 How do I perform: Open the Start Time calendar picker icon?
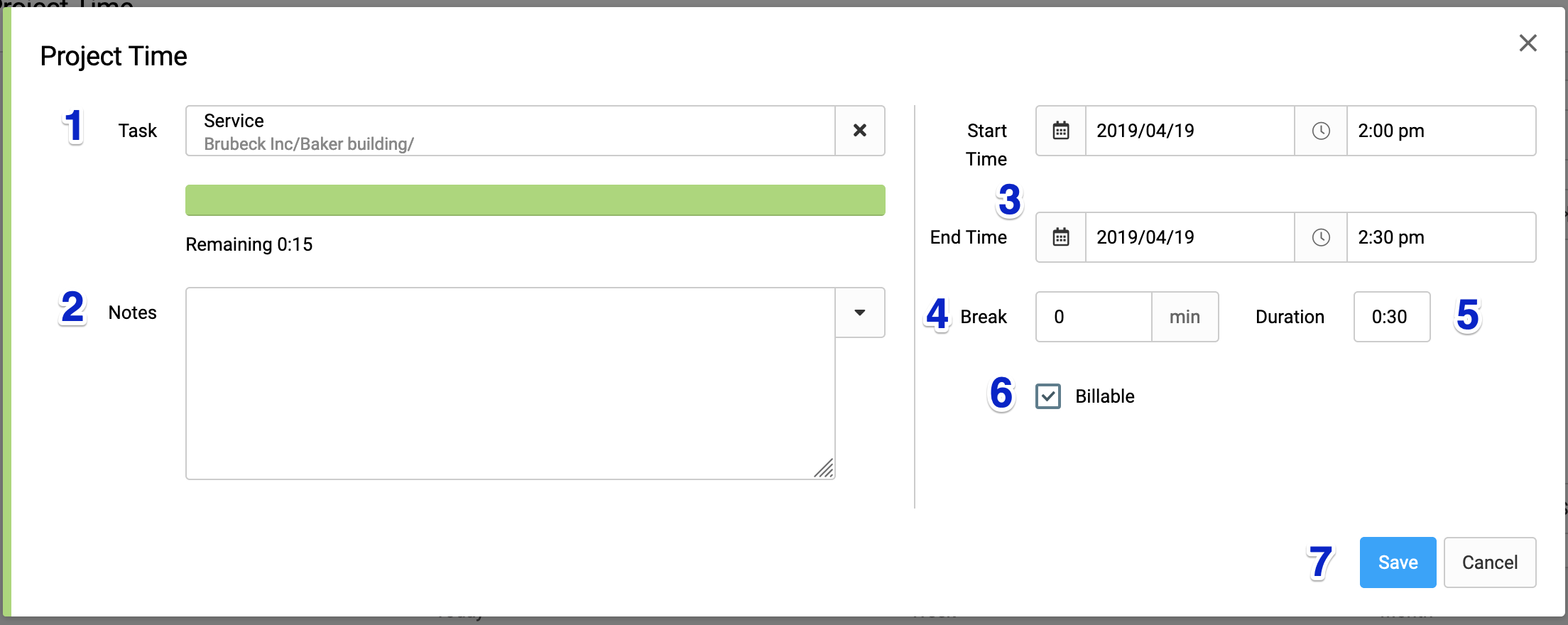[1061, 131]
